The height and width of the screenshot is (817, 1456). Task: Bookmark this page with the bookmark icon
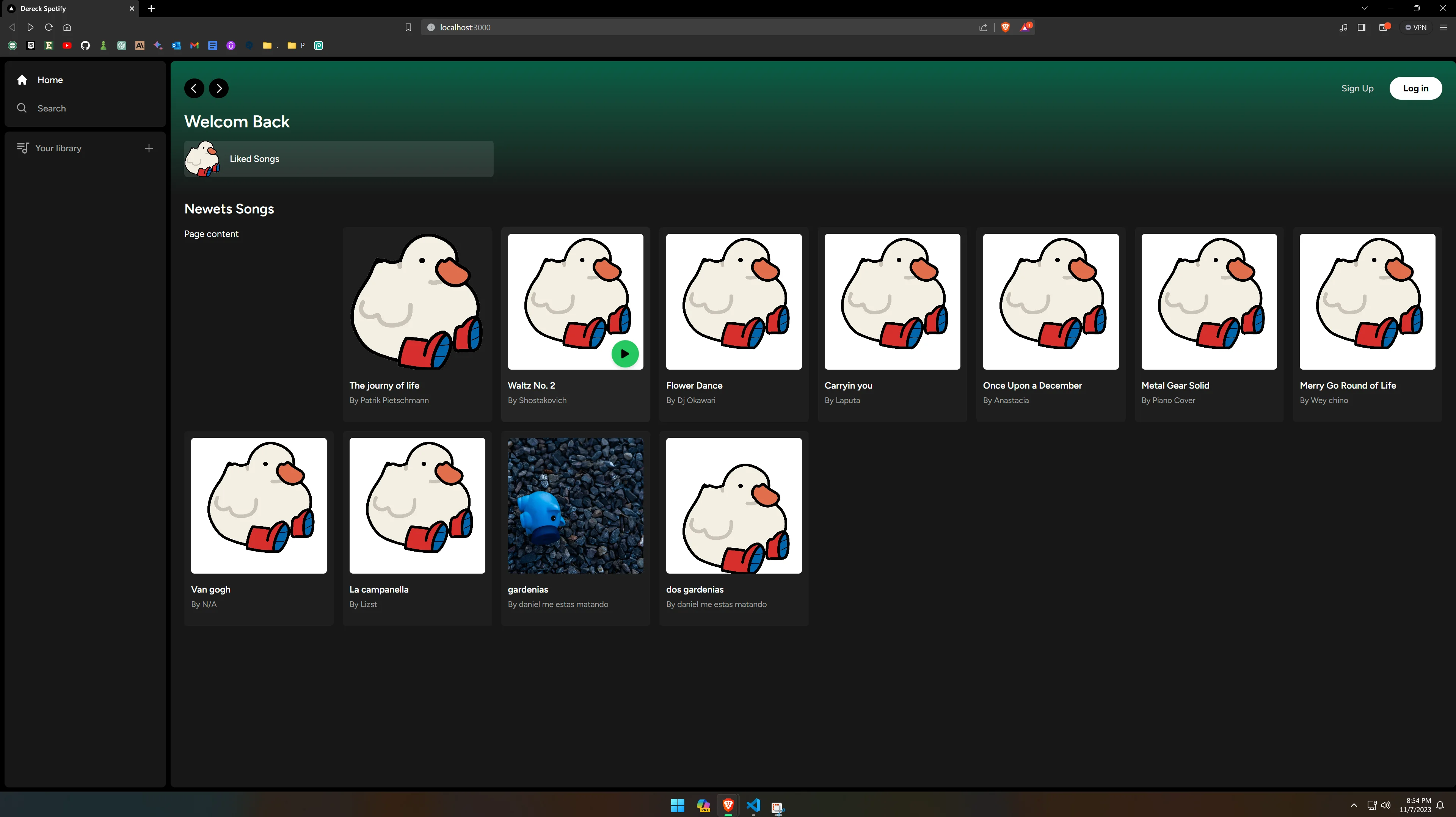coord(408,27)
